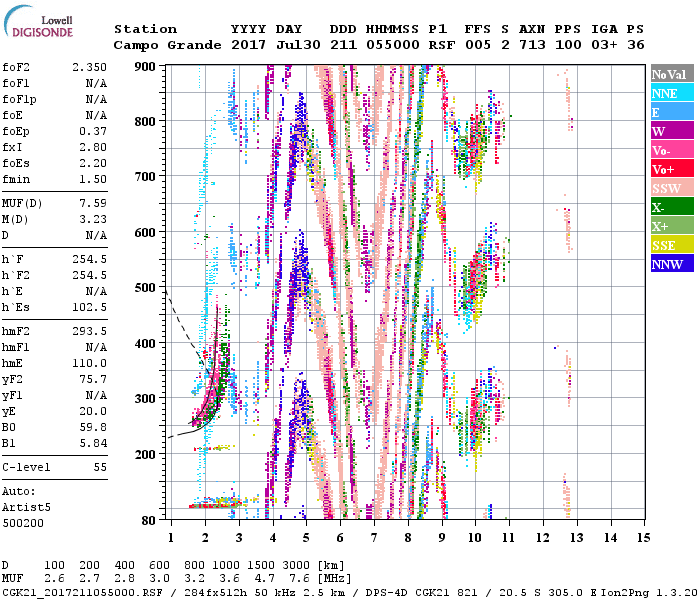Select the C-level value 55
The height and width of the screenshot is (600, 700).
[99, 467]
